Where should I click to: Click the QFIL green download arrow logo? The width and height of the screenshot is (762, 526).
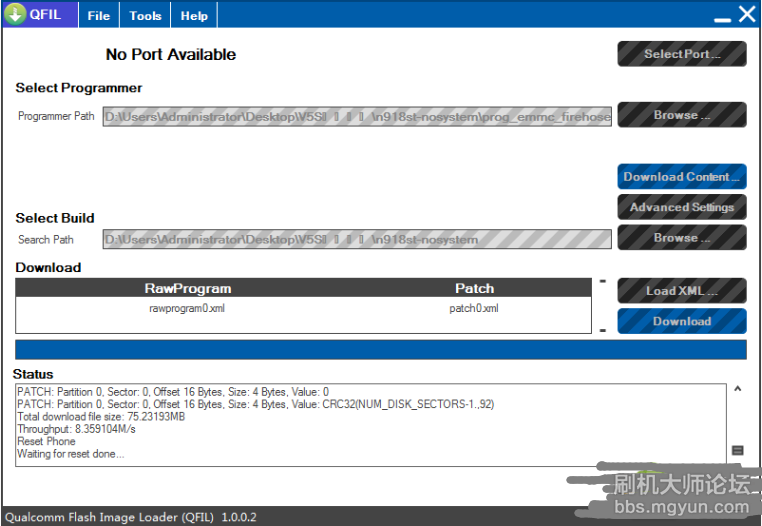point(15,14)
